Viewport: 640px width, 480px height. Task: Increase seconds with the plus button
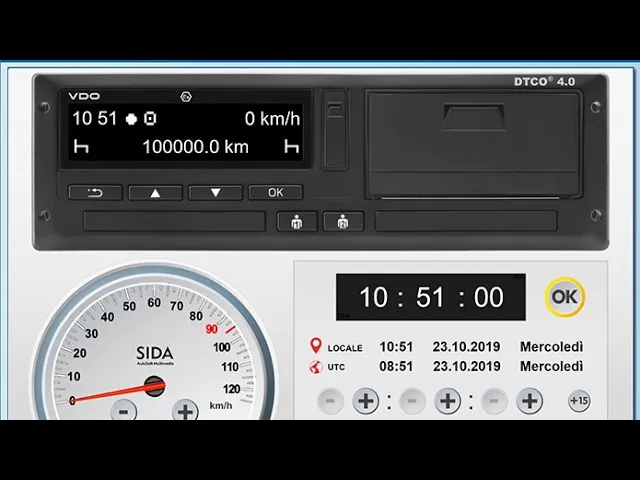[x=529, y=401]
